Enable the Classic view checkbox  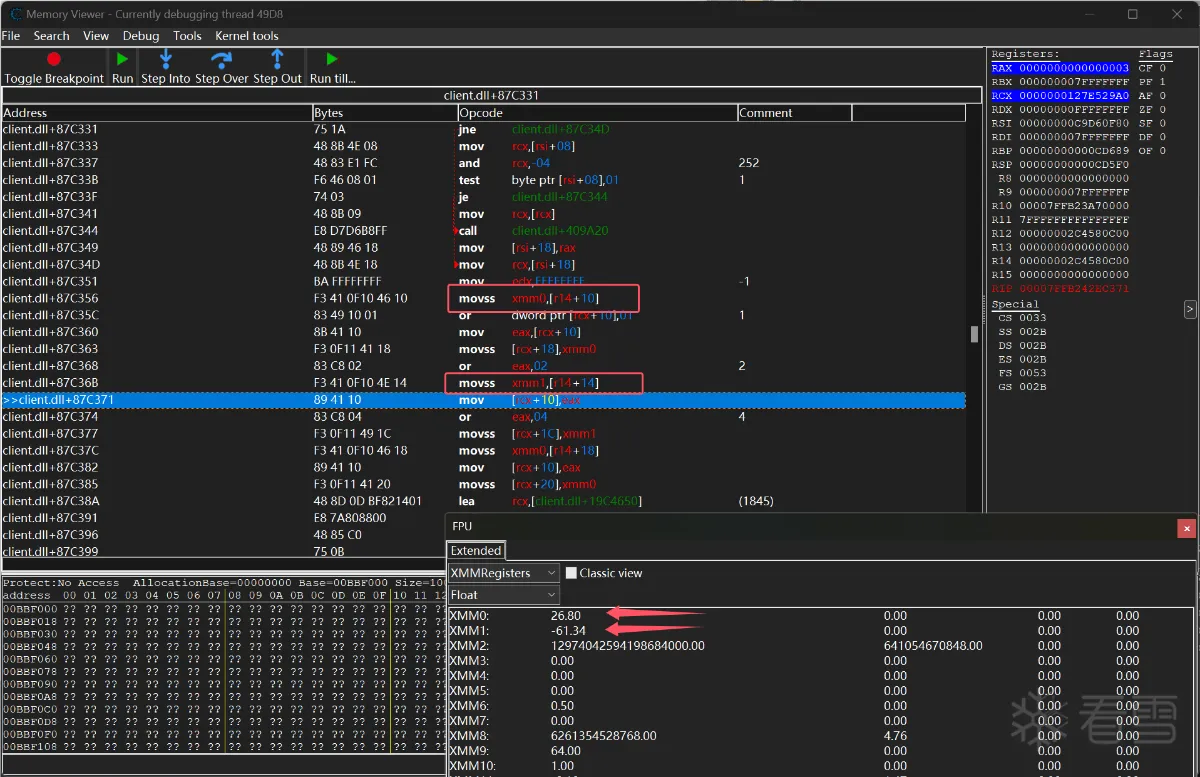tap(571, 573)
